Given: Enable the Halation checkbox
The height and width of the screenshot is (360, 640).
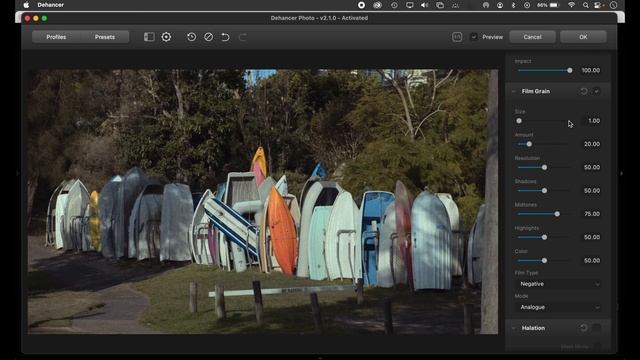Looking at the screenshot, I should 597,328.
